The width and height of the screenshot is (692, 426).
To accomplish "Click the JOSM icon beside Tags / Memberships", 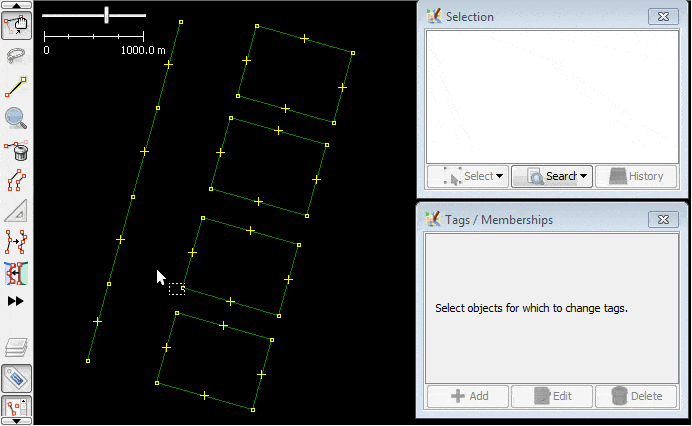I will coord(433,219).
